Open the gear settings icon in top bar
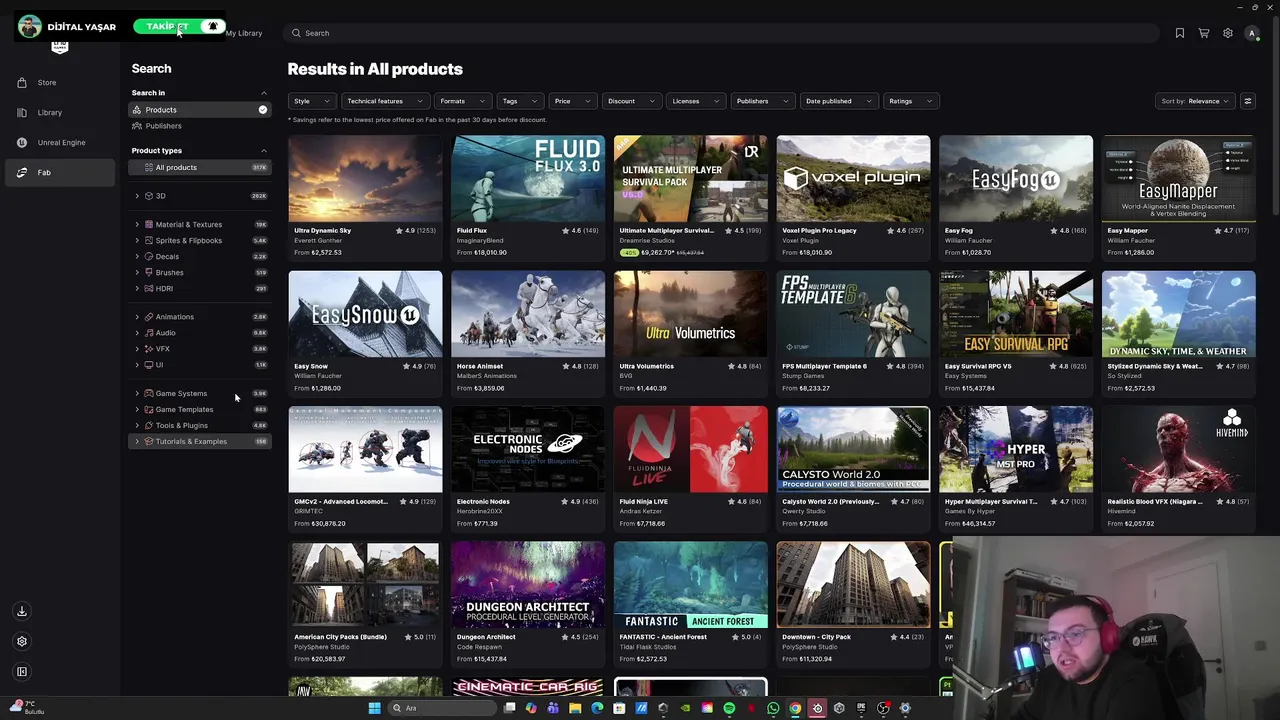The height and width of the screenshot is (720, 1280). click(x=1228, y=33)
